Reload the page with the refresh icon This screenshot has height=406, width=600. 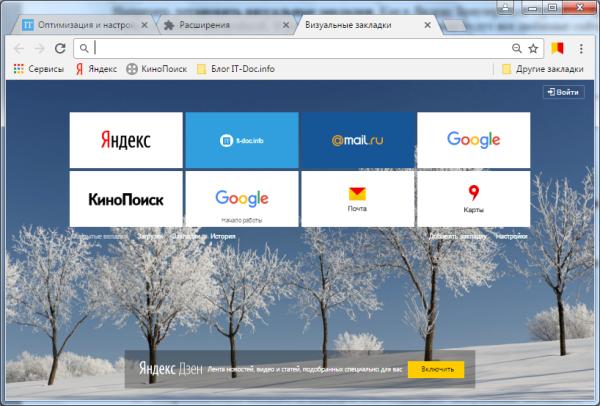[60, 48]
